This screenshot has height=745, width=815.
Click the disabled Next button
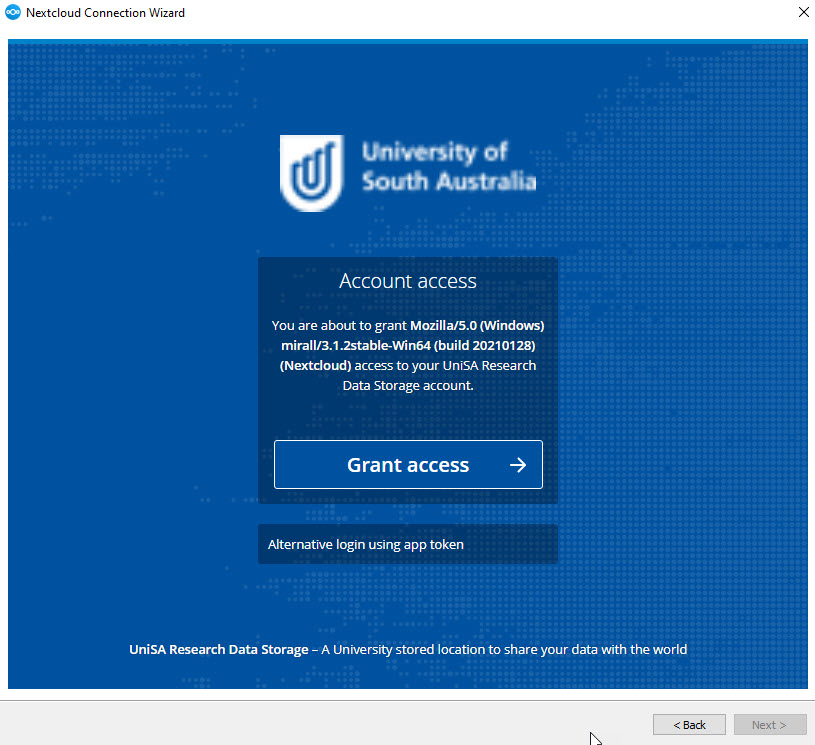(770, 724)
